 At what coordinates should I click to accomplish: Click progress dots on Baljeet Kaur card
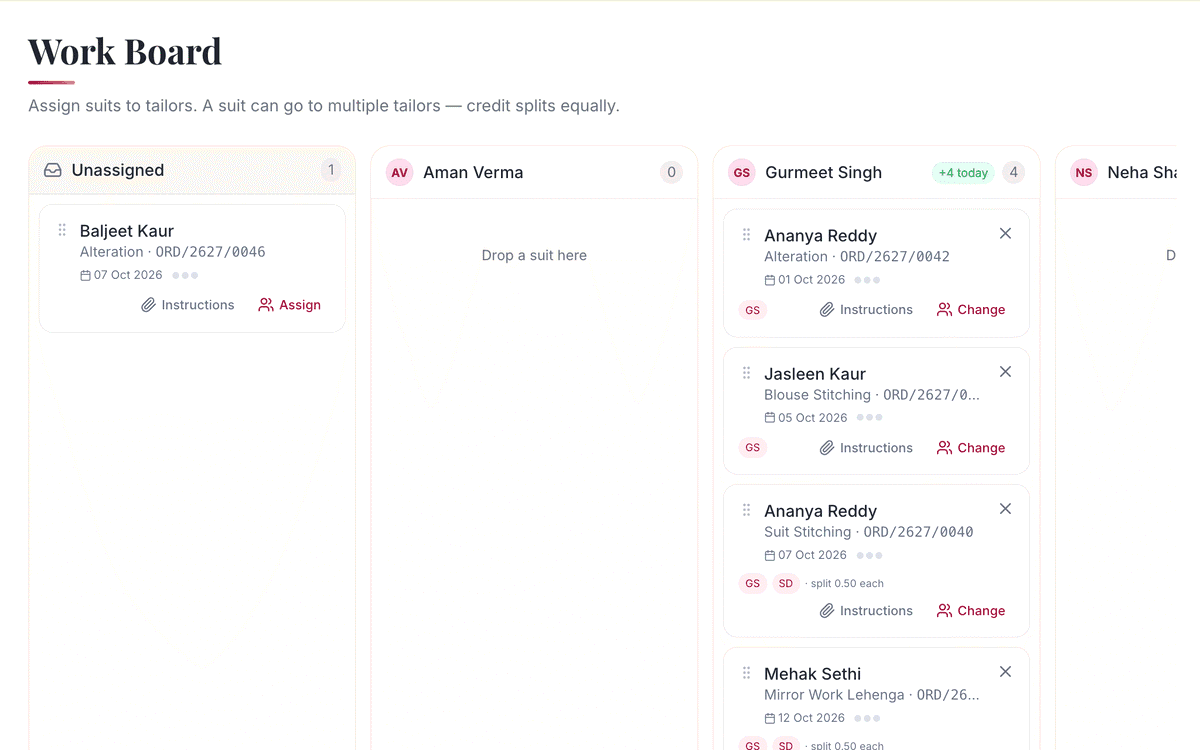pos(185,275)
